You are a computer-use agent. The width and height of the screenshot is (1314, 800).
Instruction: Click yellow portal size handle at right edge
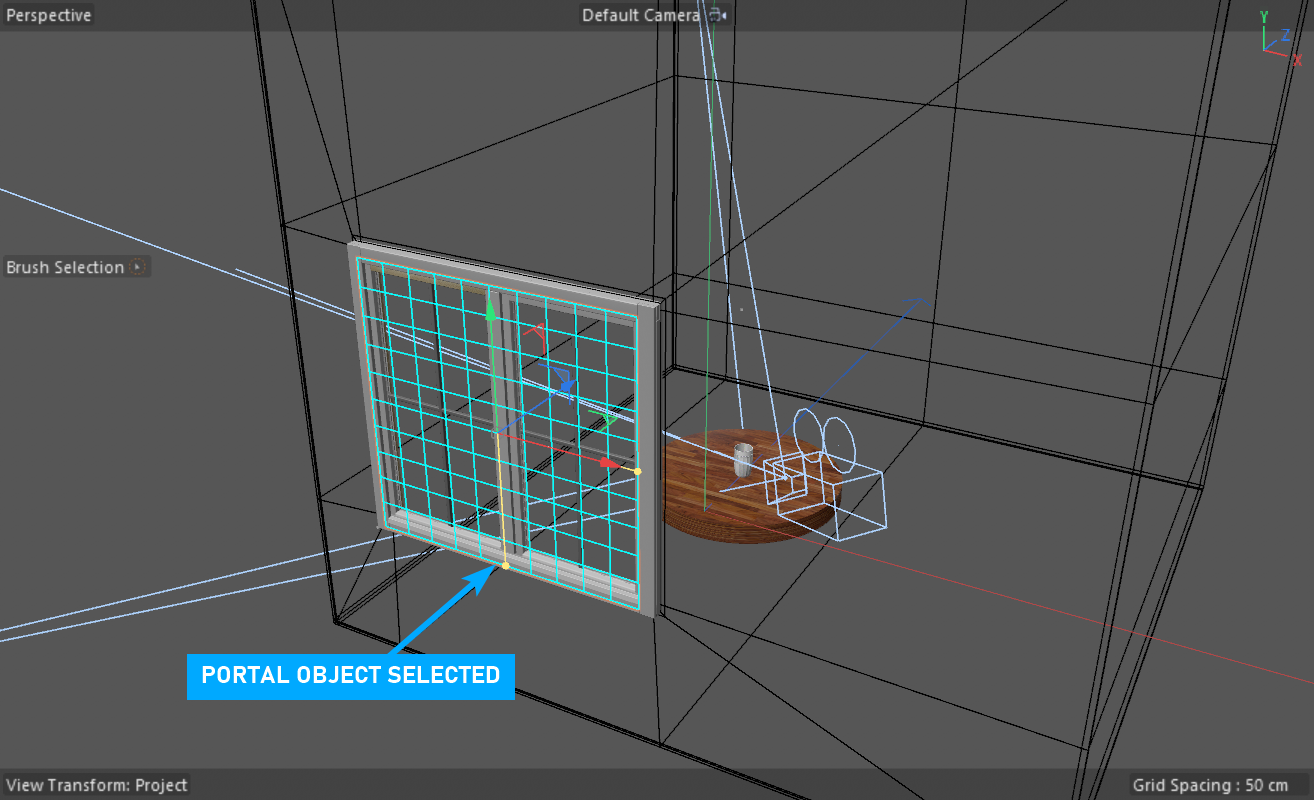tap(638, 471)
